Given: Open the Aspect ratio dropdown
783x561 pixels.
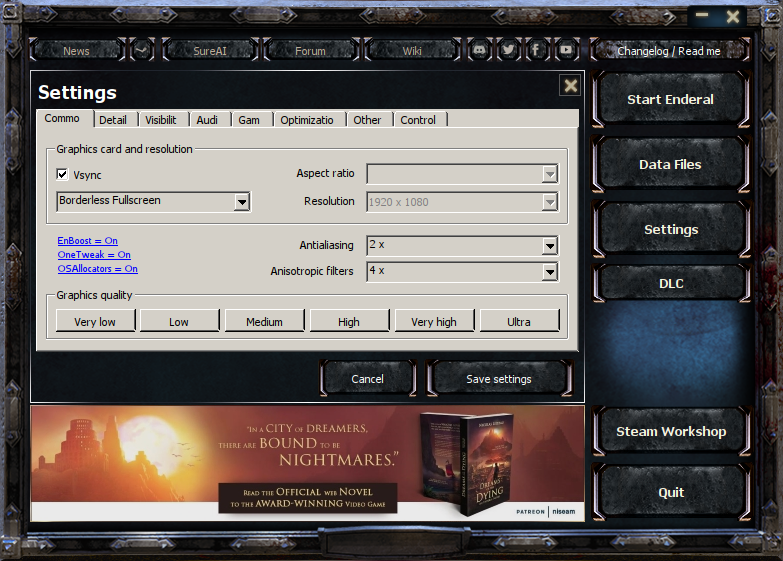Looking at the screenshot, I should 462,174.
